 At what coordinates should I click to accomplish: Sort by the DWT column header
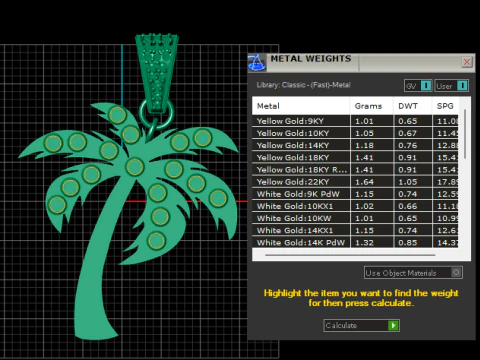click(413, 106)
